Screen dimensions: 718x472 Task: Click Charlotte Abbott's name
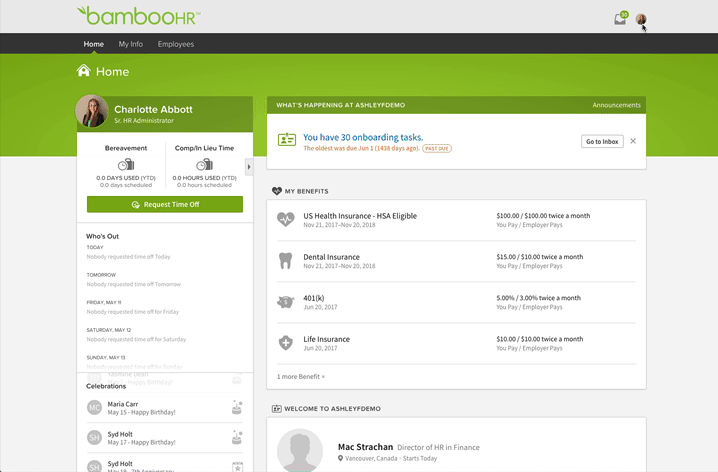point(153,109)
